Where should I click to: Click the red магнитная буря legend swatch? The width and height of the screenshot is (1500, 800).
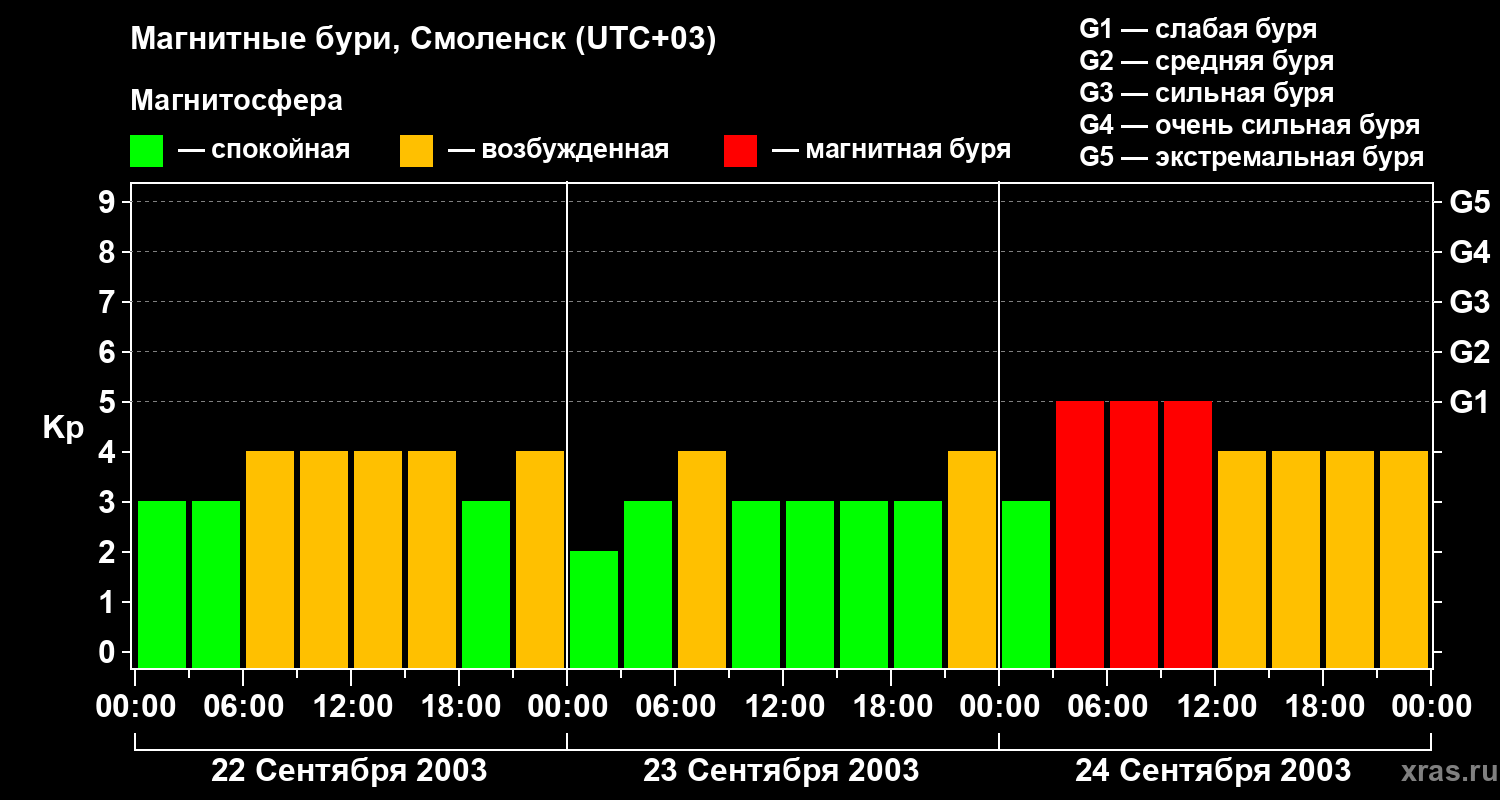coord(740,151)
